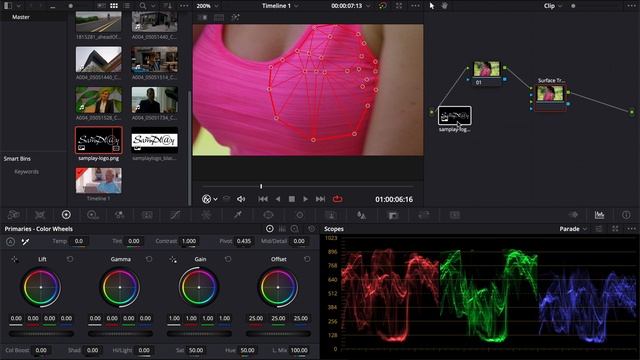Viewport: 640px width, 360px height.
Task: Switch Primaries to Log wheels mode
Action: point(295,229)
